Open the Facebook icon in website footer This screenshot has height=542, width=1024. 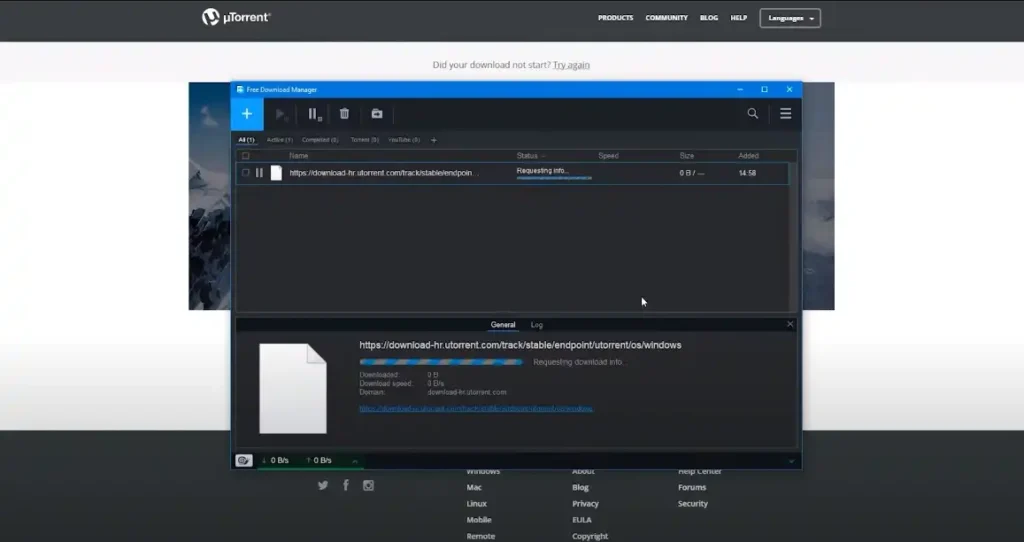[x=345, y=485]
